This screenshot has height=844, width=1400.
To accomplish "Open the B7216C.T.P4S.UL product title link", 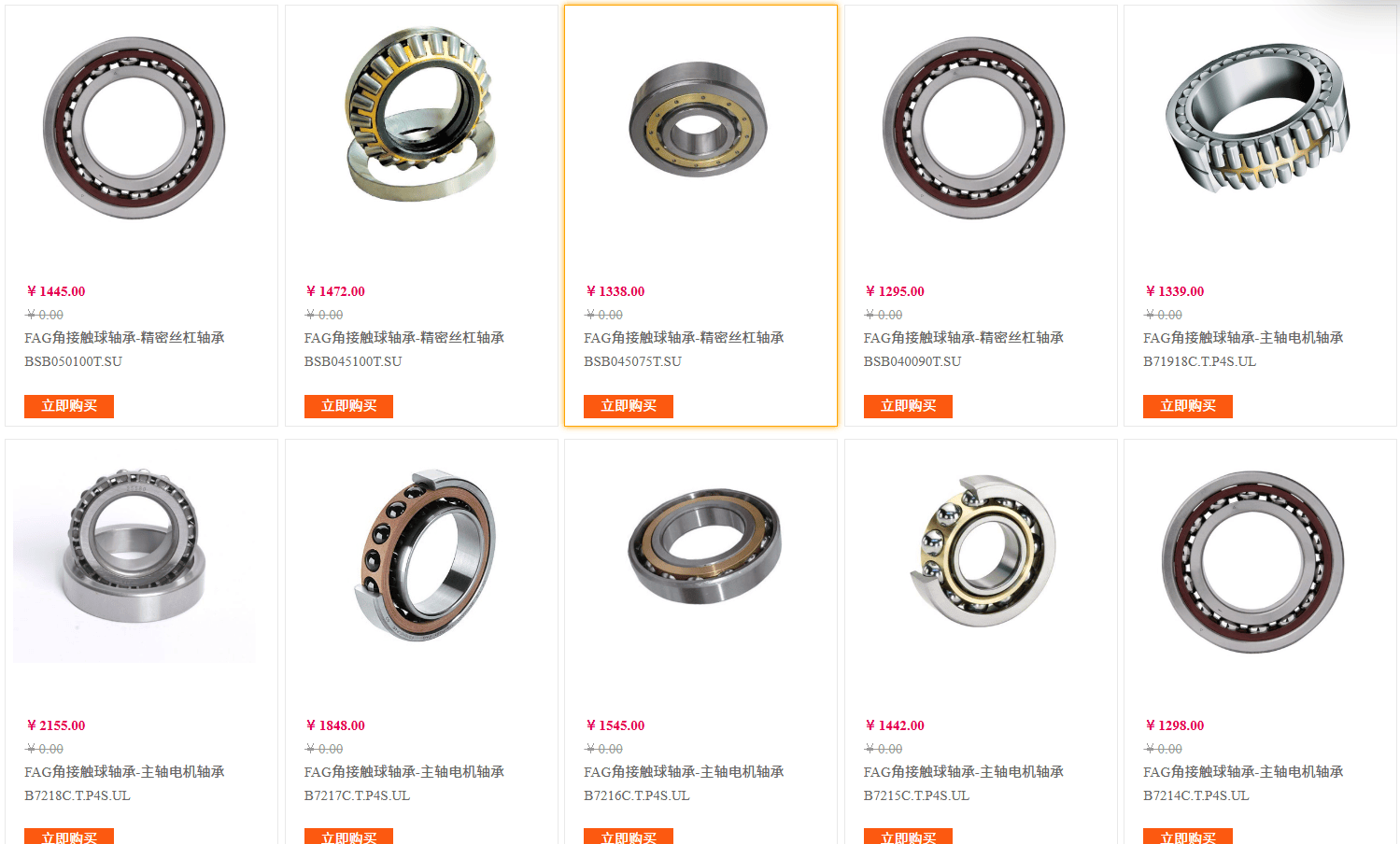I will pos(684,783).
